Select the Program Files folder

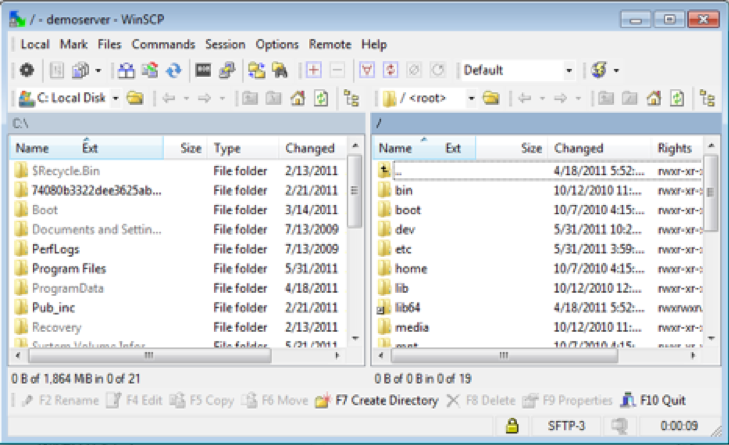(68, 268)
